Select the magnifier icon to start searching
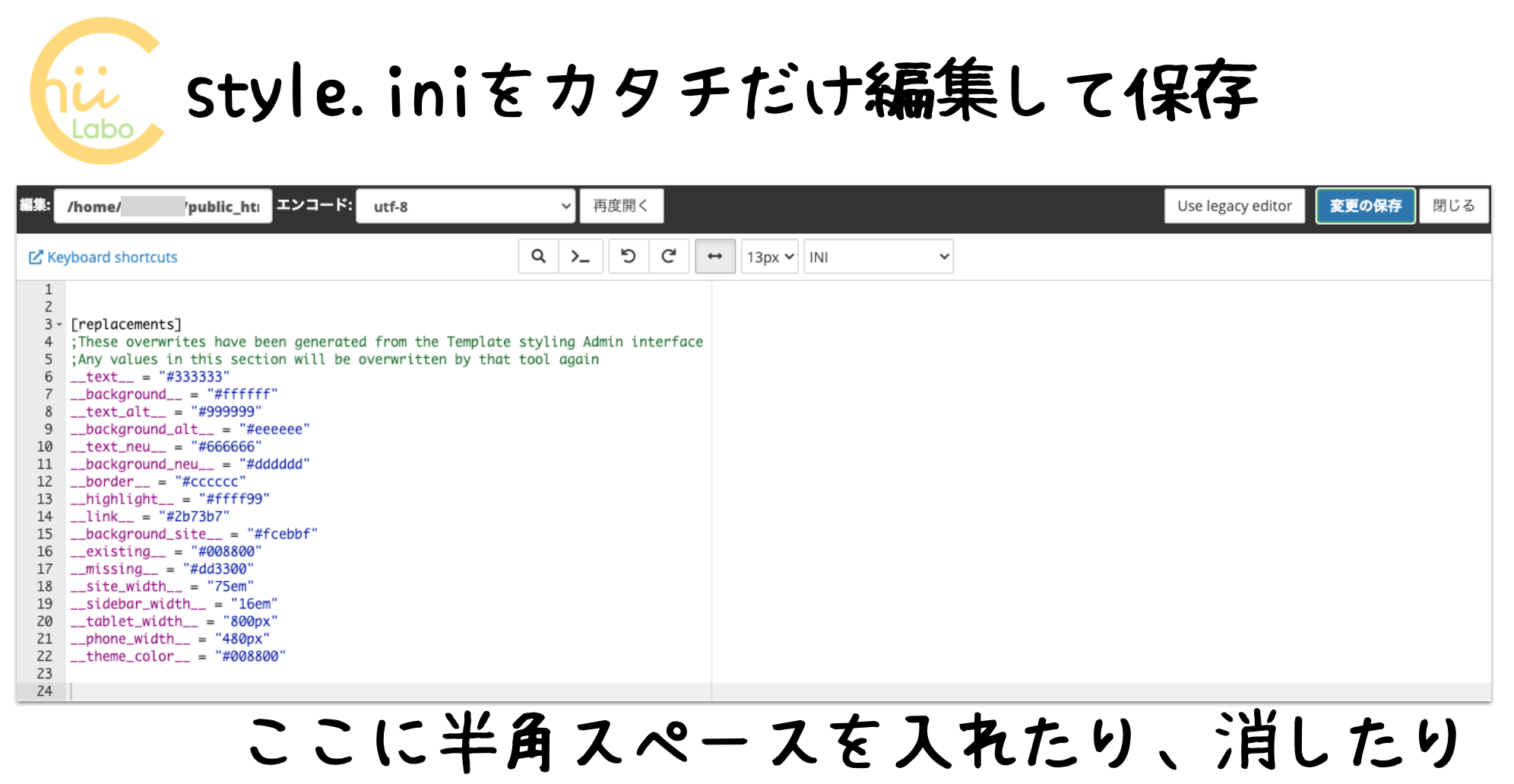This screenshot has height=784, width=1514. point(539,256)
